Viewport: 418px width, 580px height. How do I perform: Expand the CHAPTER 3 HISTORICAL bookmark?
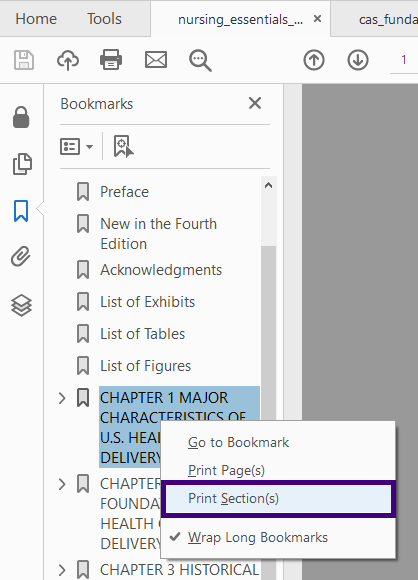(62, 570)
